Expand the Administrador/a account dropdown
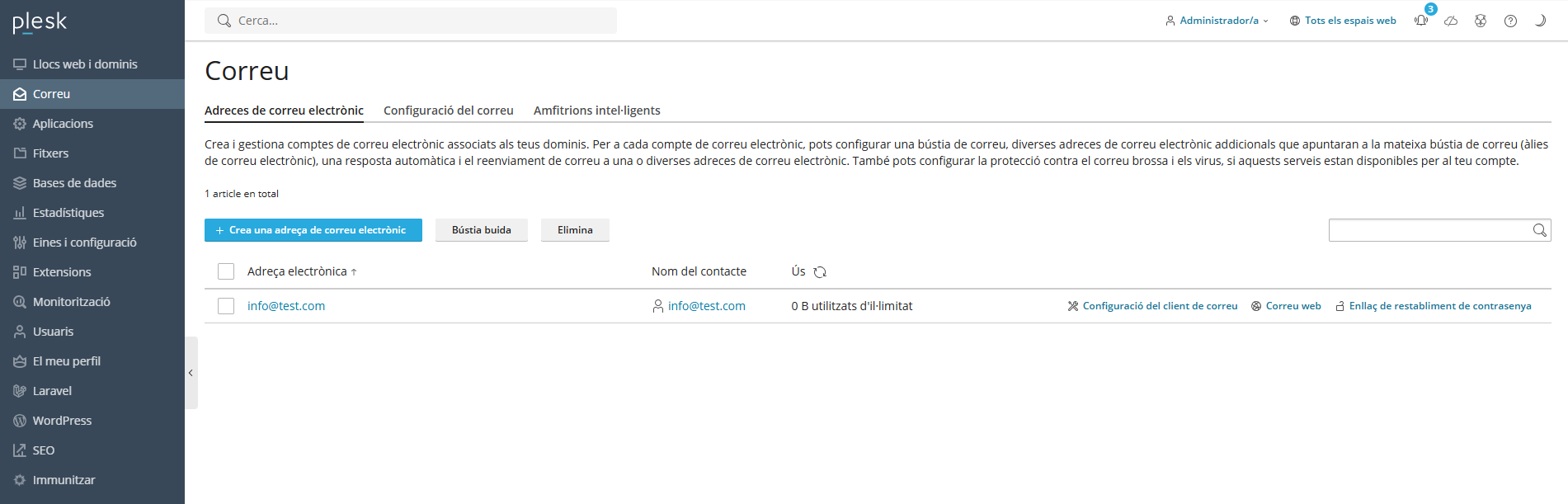 [1217, 21]
